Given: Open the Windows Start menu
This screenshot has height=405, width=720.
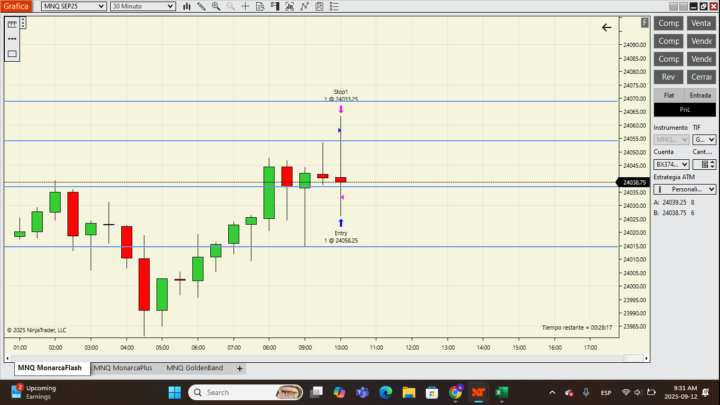Looking at the screenshot, I should 174,393.
